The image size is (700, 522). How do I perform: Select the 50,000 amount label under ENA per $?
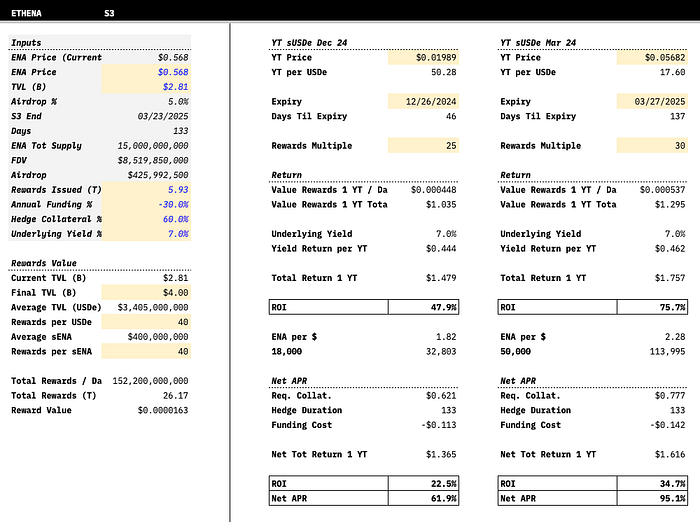click(x=516, y=351)
